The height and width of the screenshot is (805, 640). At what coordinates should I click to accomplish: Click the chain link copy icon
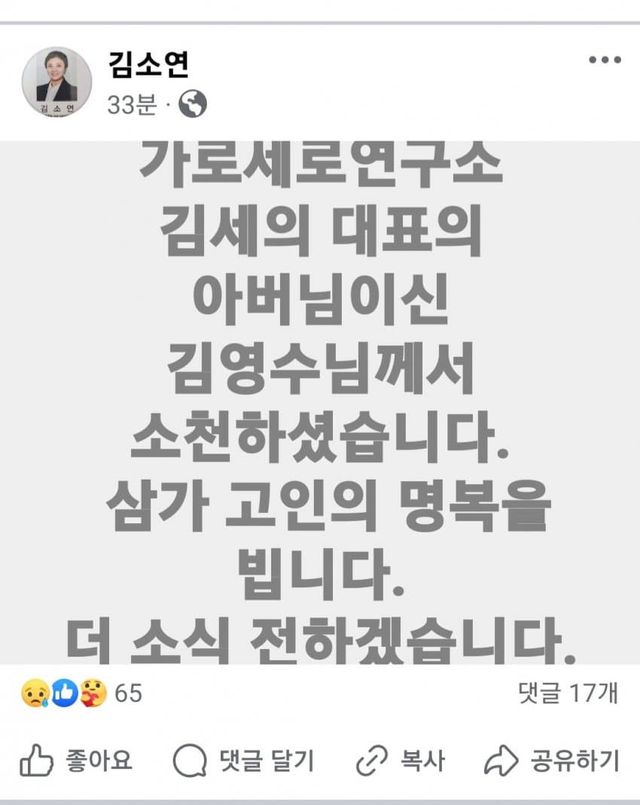[x=372, y=760]
